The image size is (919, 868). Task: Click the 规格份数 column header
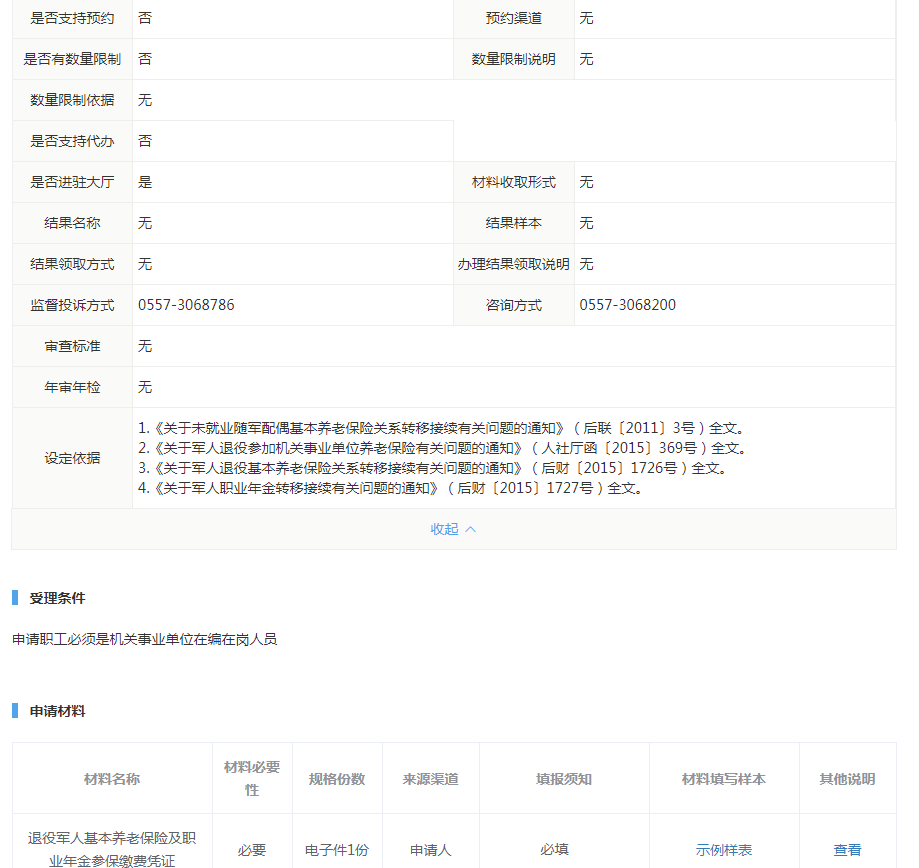pyautogui.click(x=337, y=779)
